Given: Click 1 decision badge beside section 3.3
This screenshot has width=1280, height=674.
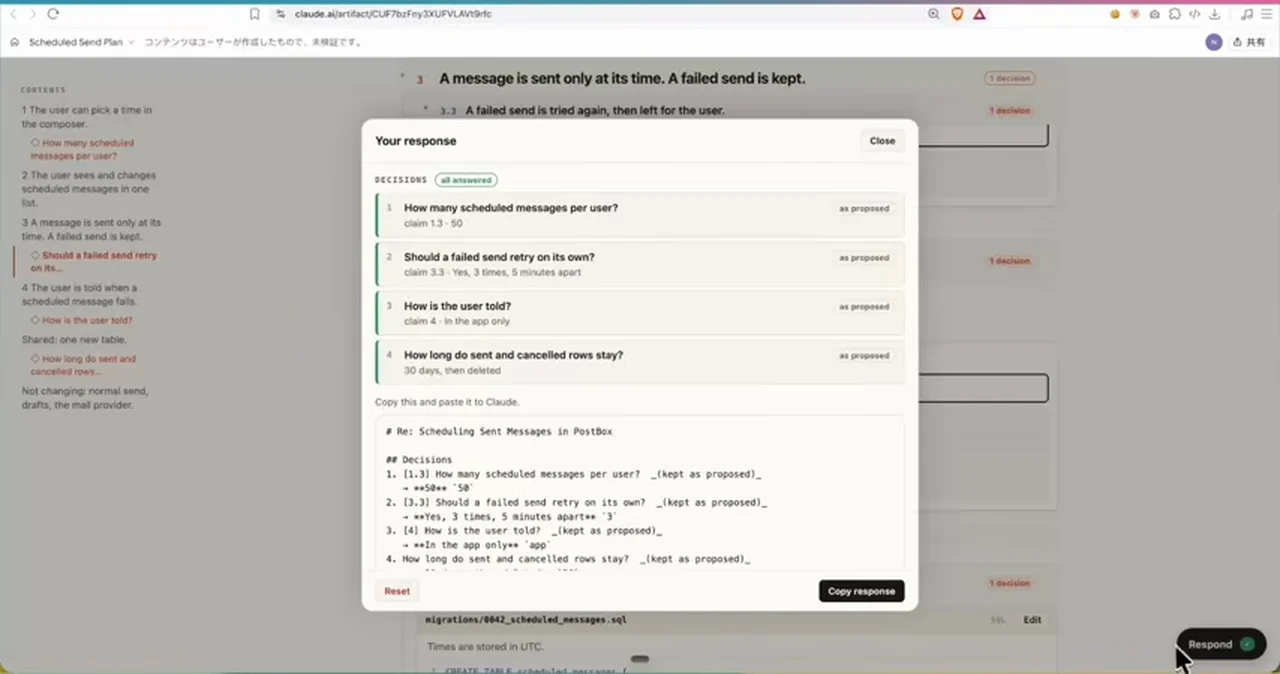Looking at the screenshot, I should pos(1009,111).
